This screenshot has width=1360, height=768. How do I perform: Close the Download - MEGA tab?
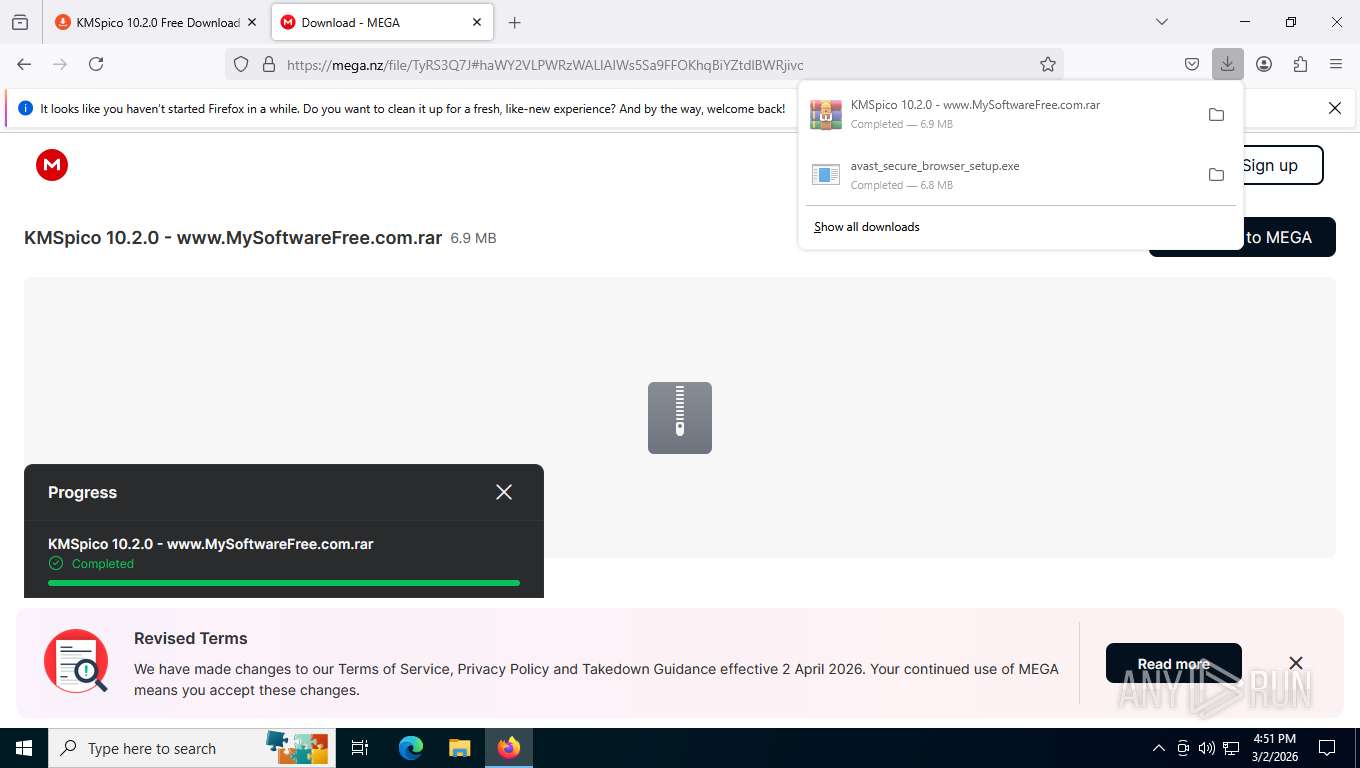[477, 22]
